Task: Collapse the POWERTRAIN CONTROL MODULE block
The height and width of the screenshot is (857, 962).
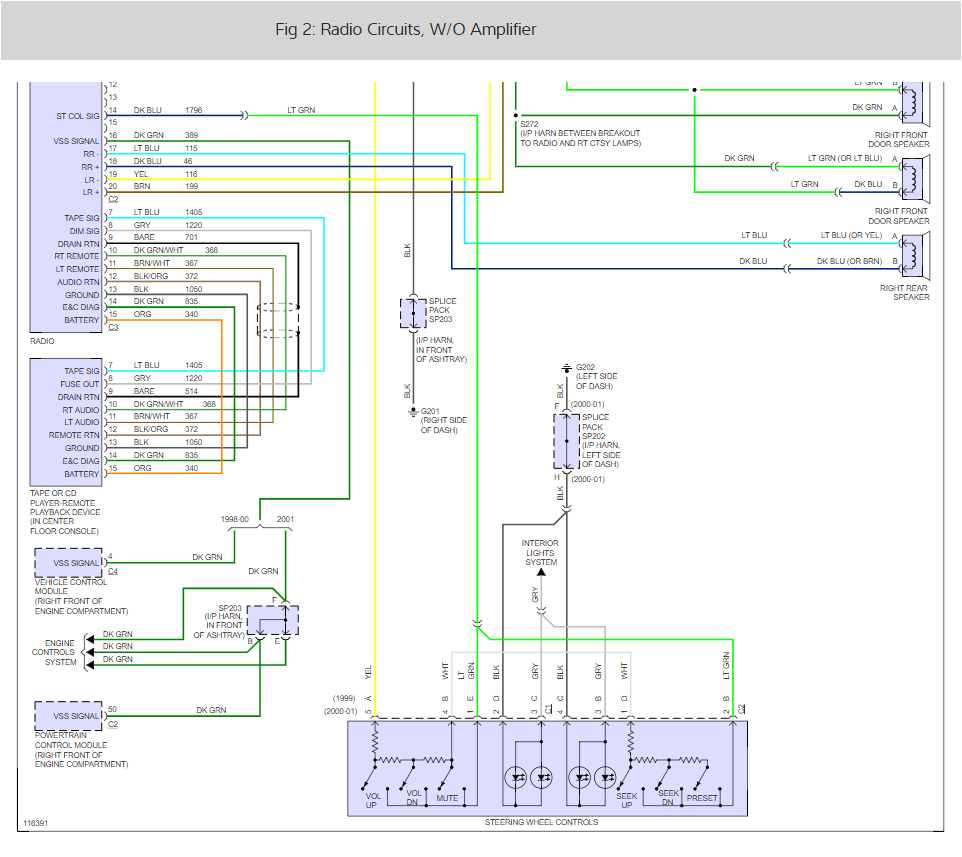Action: click(66, 716)
